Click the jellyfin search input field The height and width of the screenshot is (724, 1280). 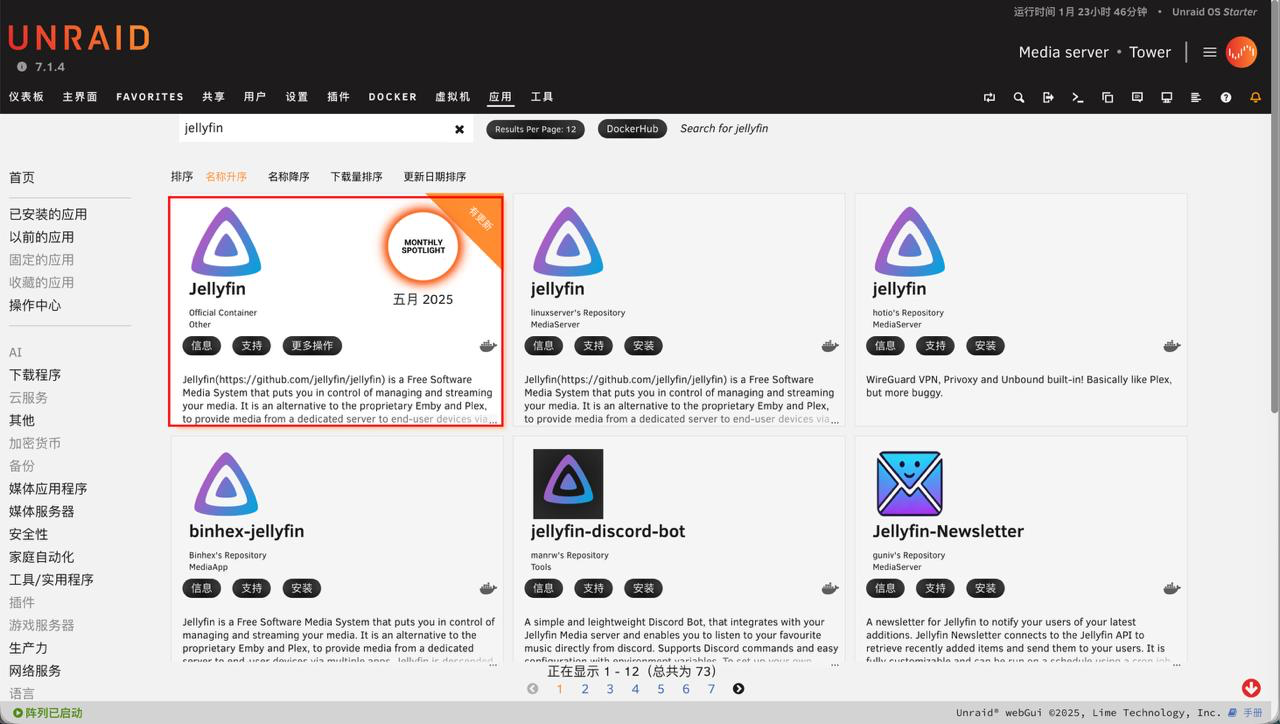click(x=310, y=129)
